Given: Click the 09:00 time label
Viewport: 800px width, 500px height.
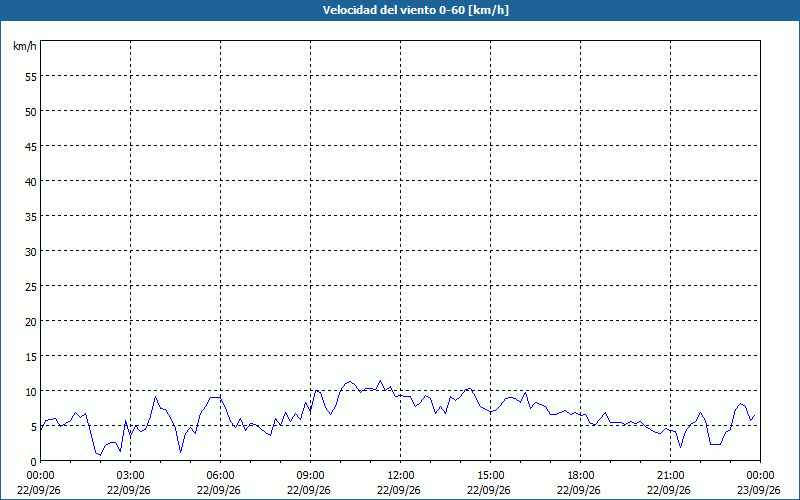Looking at the screenshot, I should pos(310,476).
